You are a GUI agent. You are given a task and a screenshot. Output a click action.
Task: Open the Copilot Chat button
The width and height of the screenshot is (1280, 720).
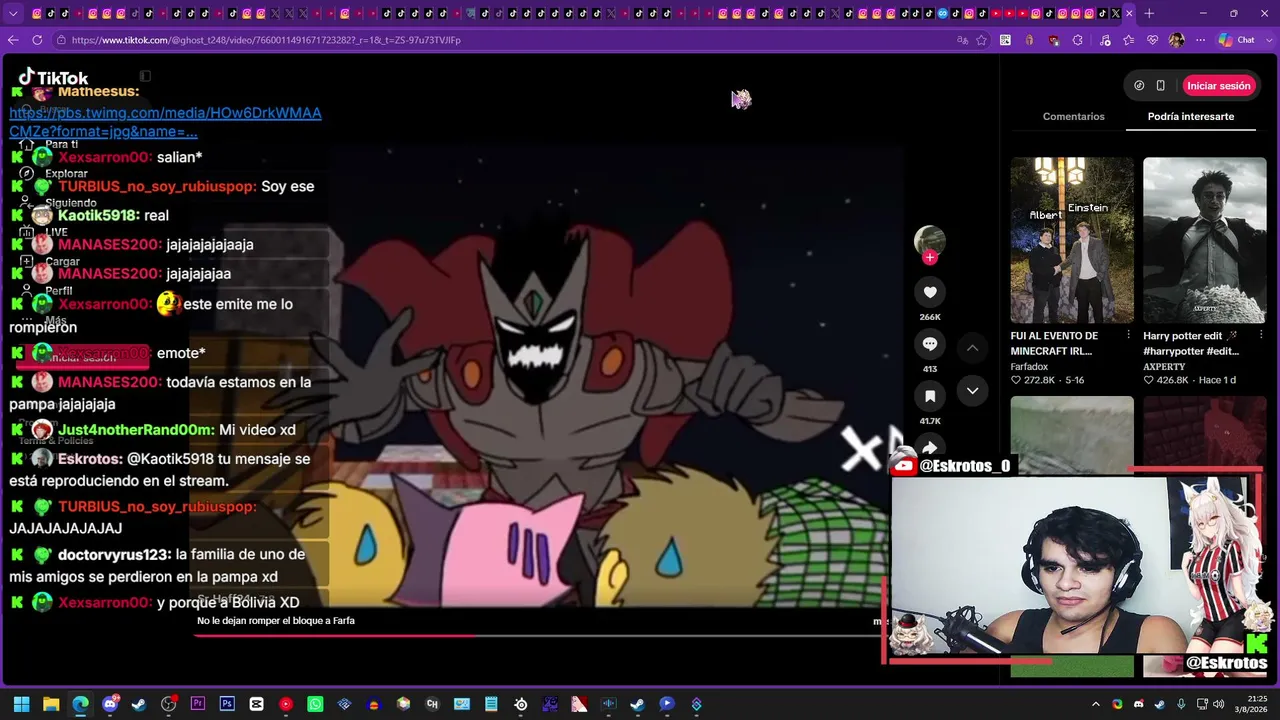[1237, 40]
